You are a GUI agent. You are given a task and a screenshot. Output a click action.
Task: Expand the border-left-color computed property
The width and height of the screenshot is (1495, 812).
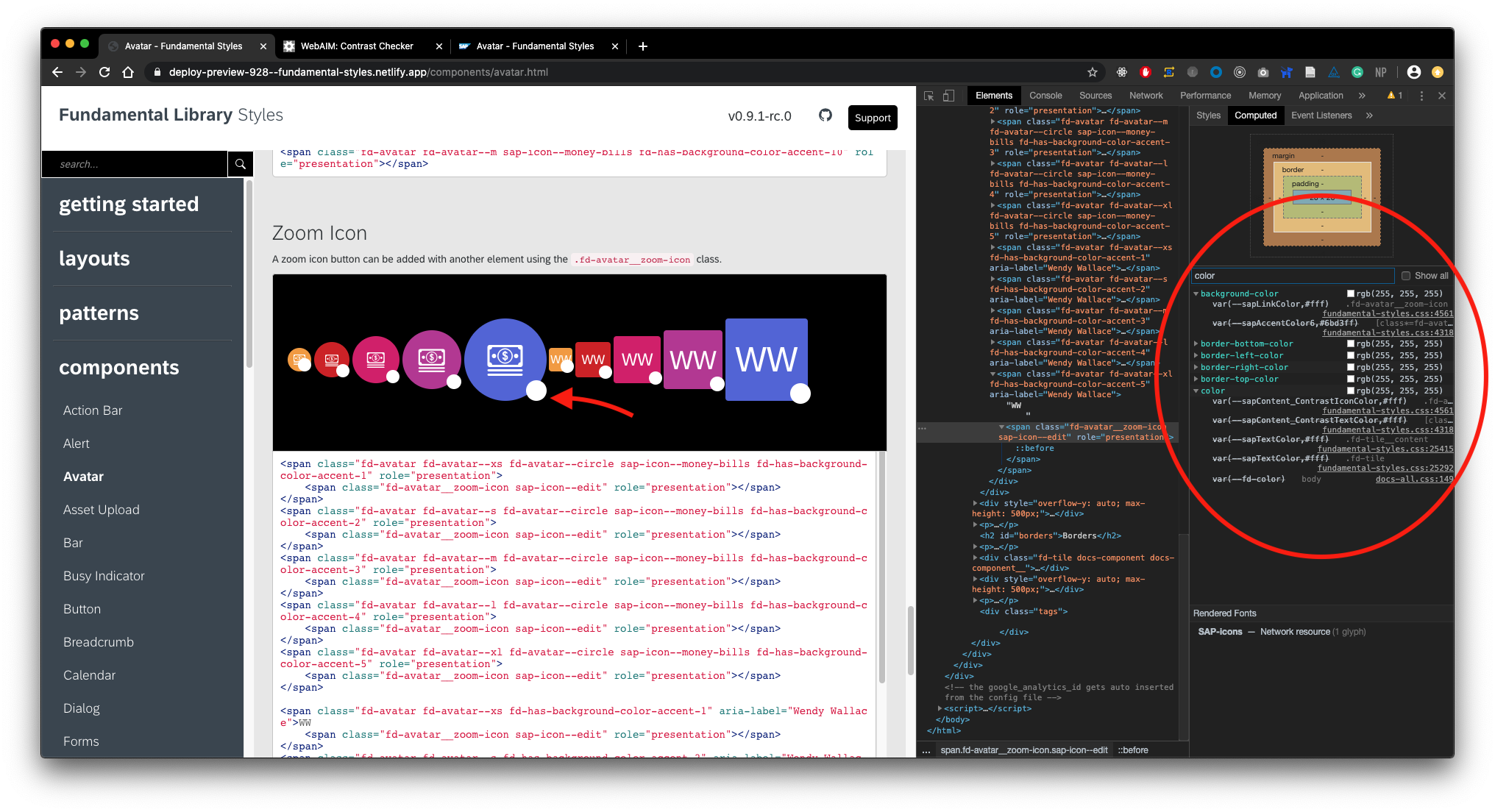point(1196,355)
